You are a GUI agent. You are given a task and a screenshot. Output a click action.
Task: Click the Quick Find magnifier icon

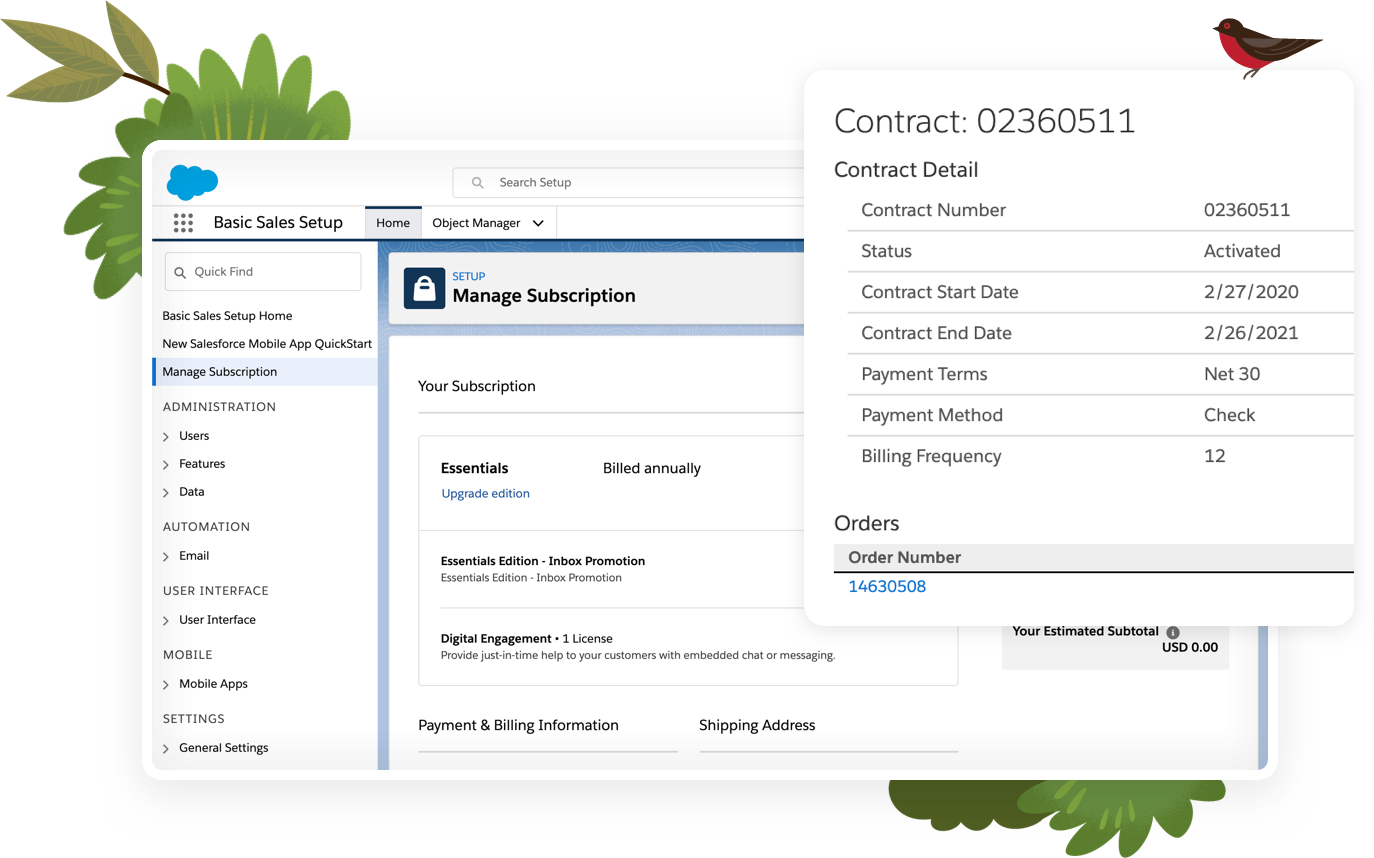(x=181, y=272)
